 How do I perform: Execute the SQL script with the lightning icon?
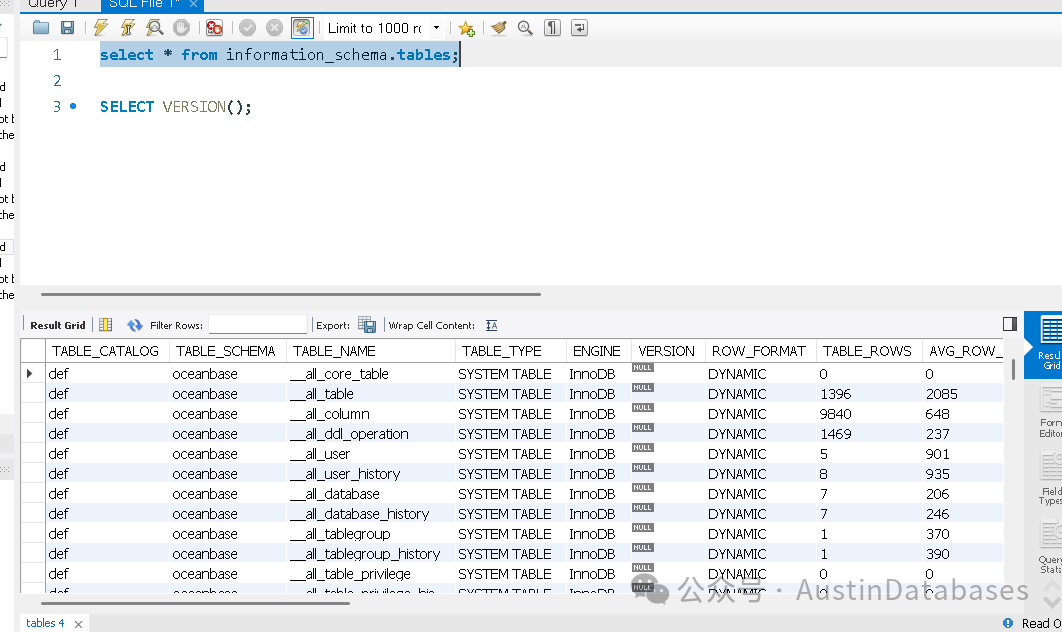(x=99, y=27)
